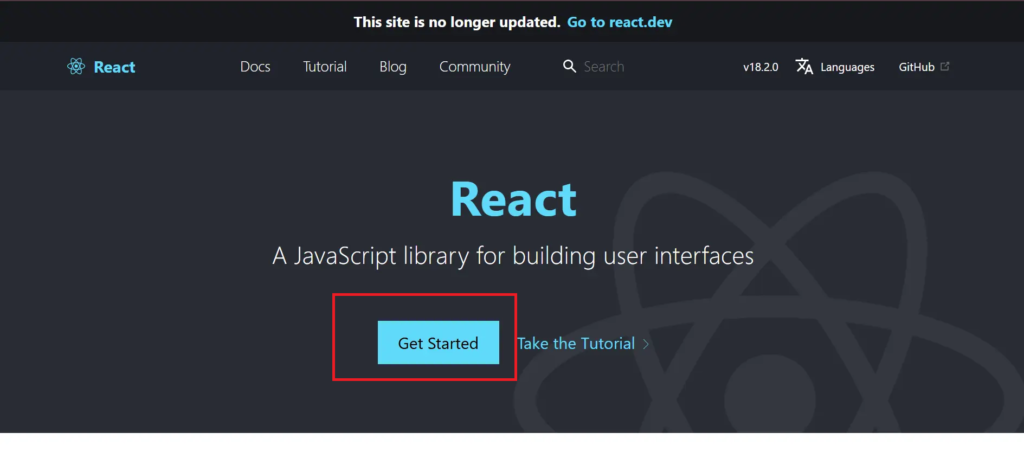Go to the Blog section
The width and height of the screenshot is (1024, 472).
392,67
